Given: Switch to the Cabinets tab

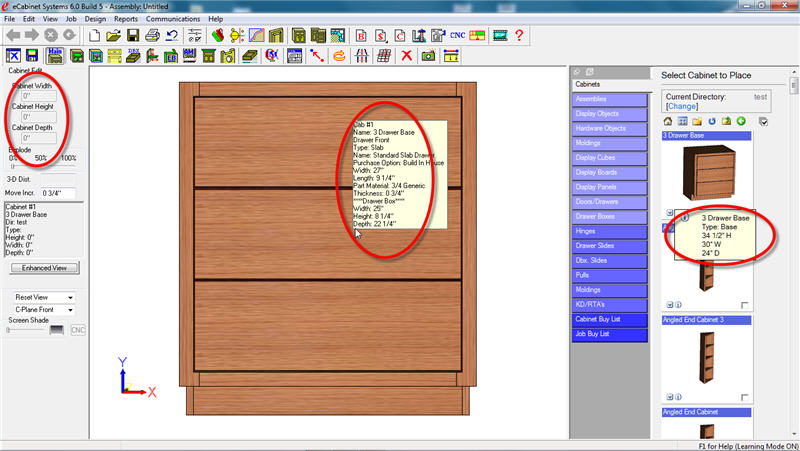Looking at the screenshot, I should click(x=587, y=85).
